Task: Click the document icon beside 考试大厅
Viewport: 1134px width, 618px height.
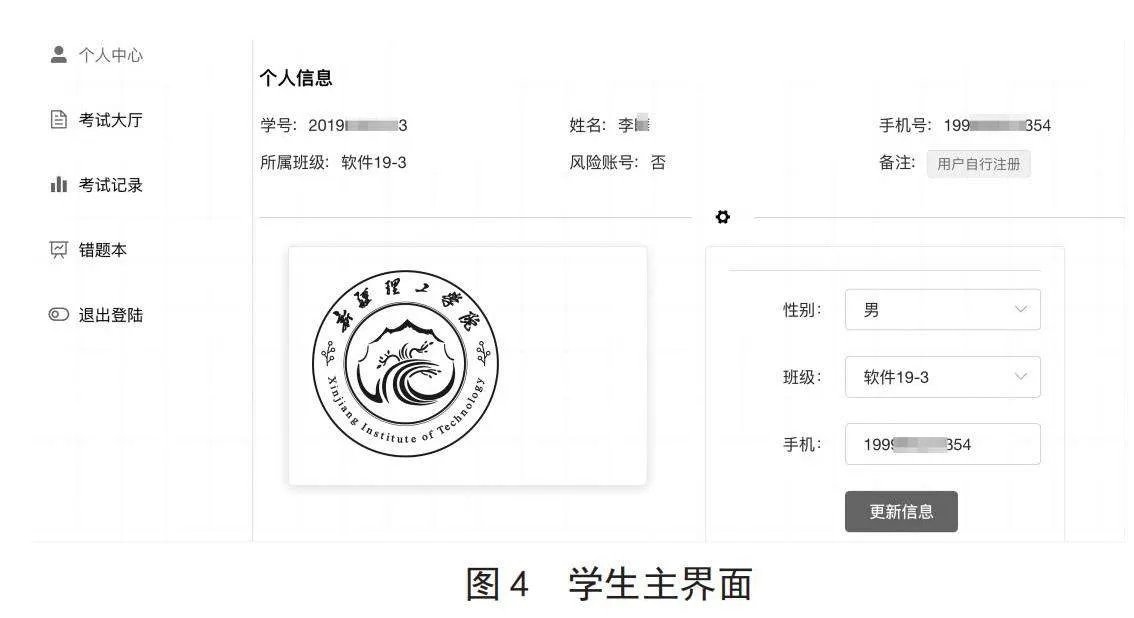Action: coord(59,119)
